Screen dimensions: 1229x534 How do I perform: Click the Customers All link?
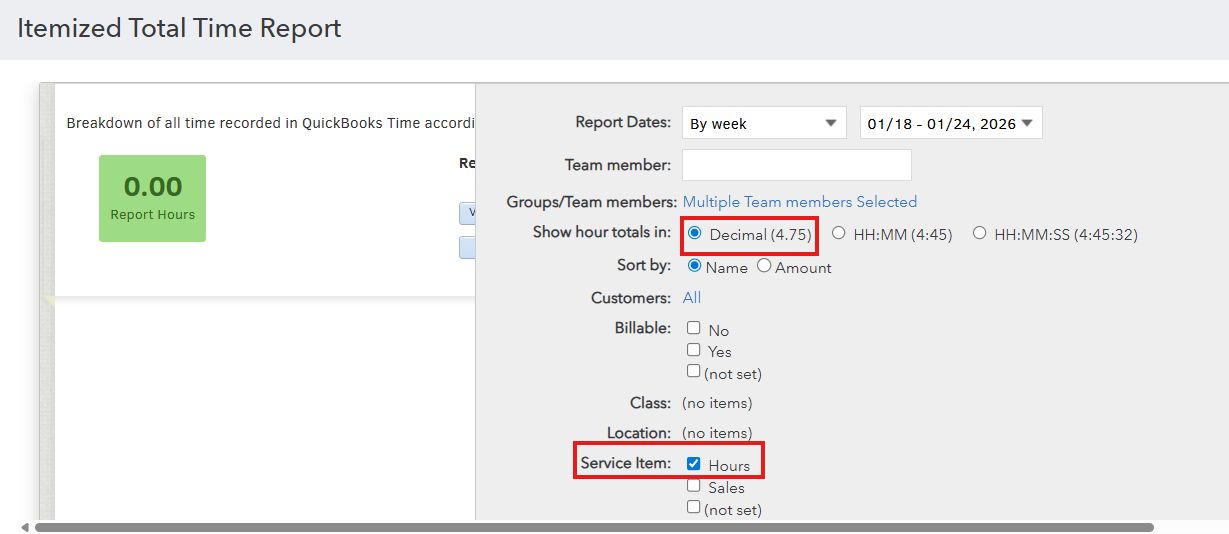coord(691,298)
